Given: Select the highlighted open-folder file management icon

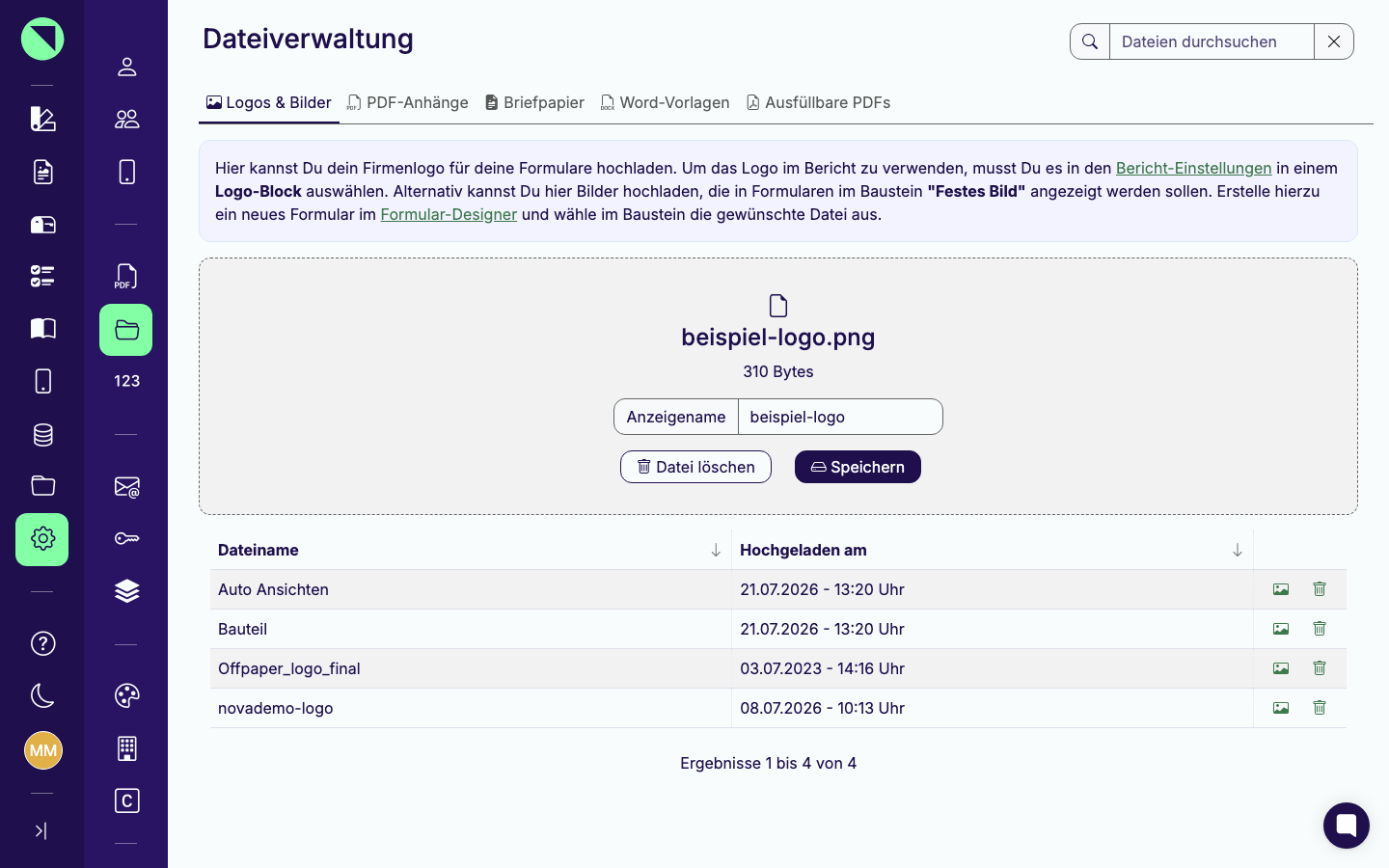Looking at the screenshot, I should click(126, 330).
